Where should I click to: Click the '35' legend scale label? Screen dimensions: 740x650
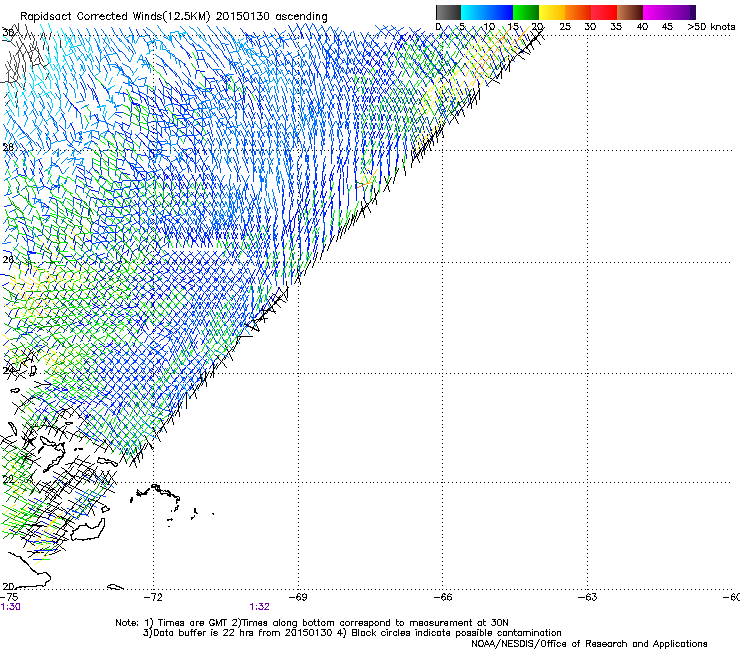616,27
